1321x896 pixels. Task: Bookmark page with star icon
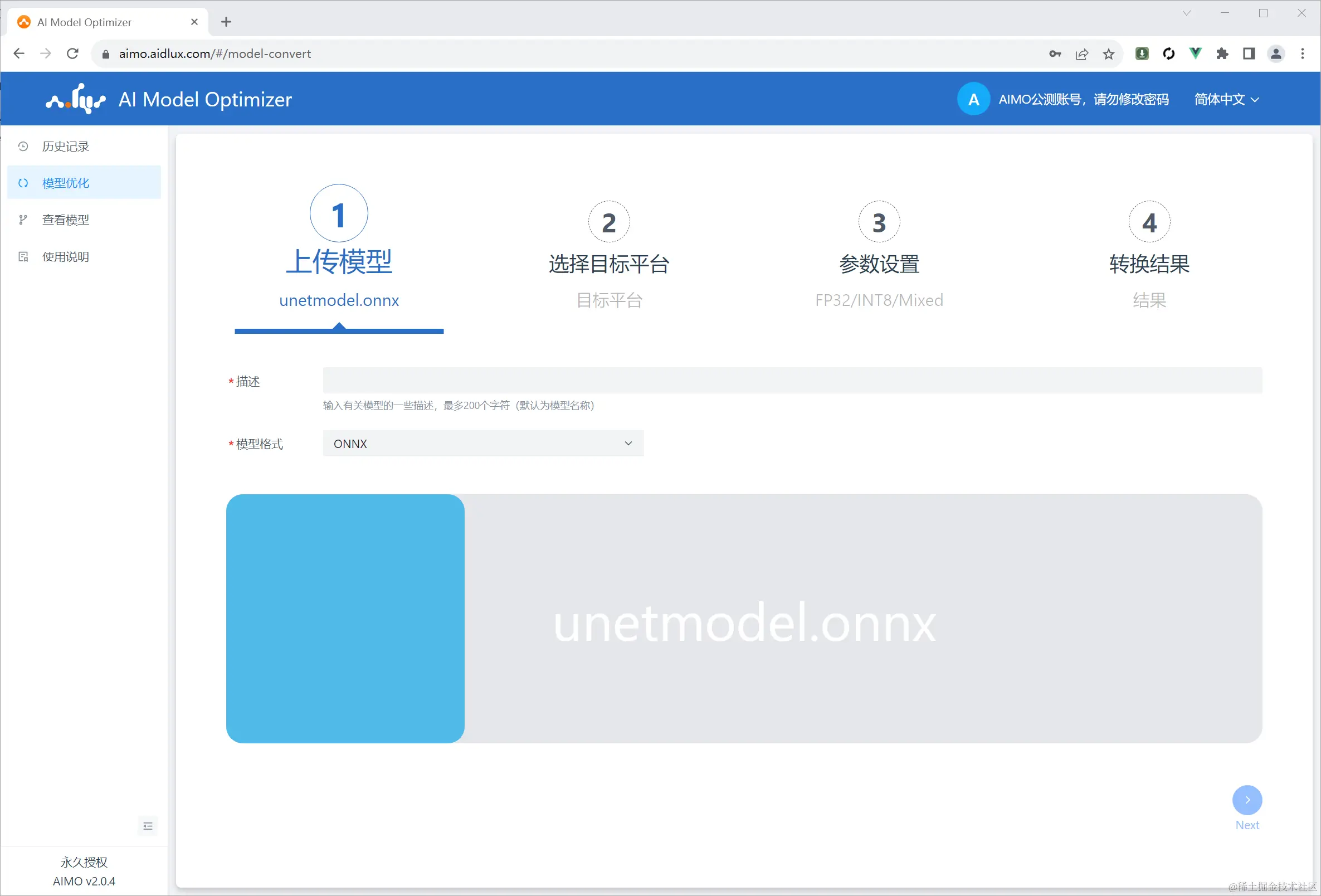pos(1108,53)
